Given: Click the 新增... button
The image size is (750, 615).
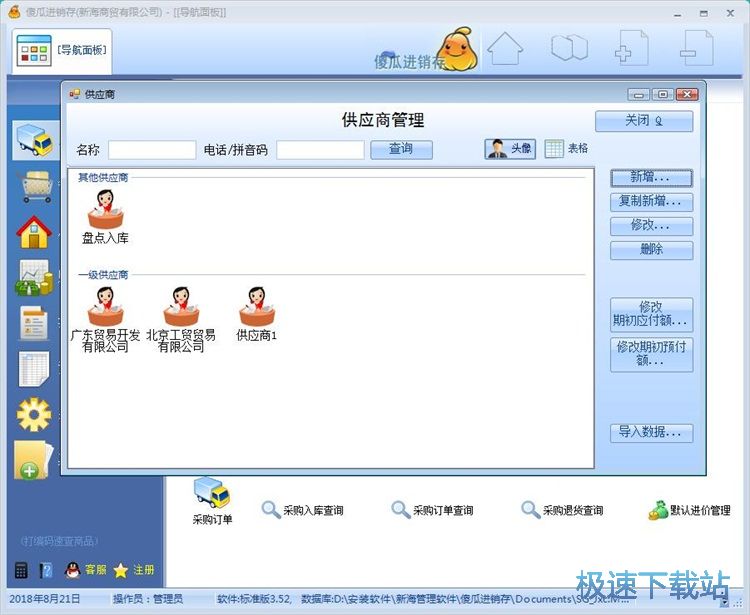Looking at the screenshot, I should (x=651, y=177).
